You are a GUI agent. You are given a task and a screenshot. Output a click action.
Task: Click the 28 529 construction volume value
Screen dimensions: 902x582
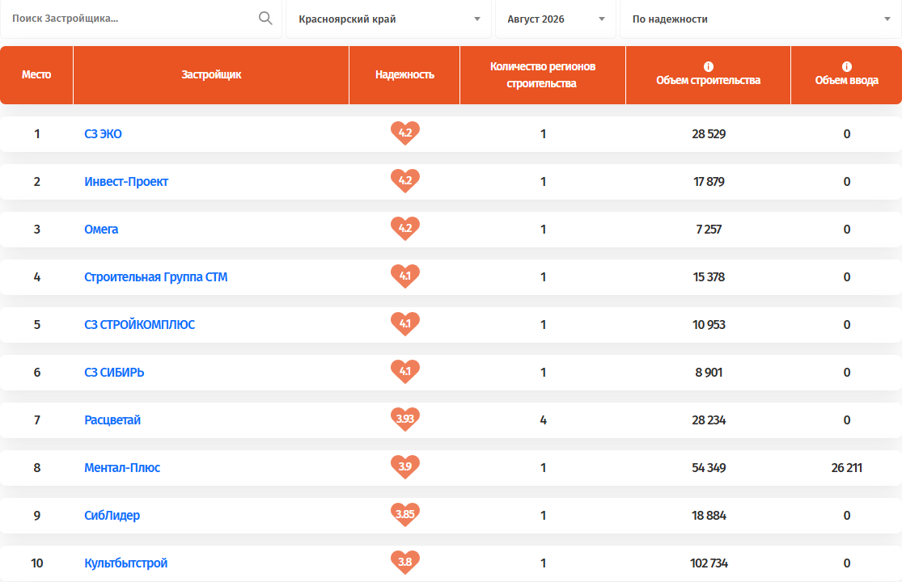[709, 134]
